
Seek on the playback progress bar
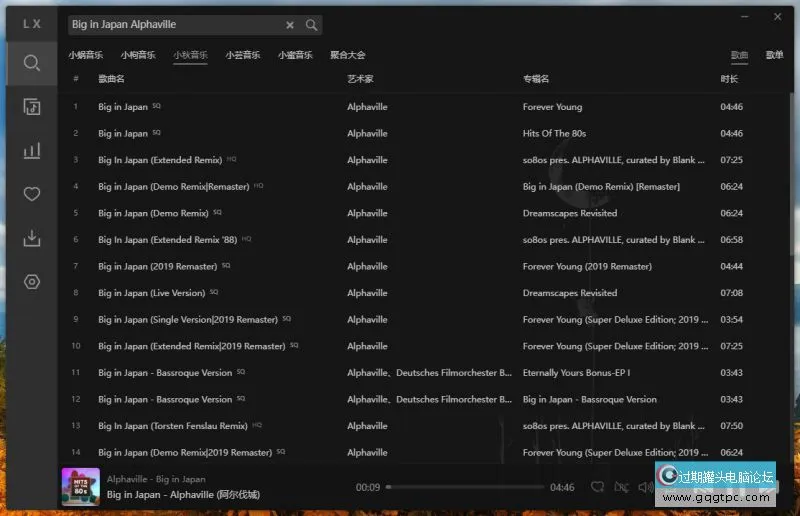pyautogui.click(x=465, y=487)
